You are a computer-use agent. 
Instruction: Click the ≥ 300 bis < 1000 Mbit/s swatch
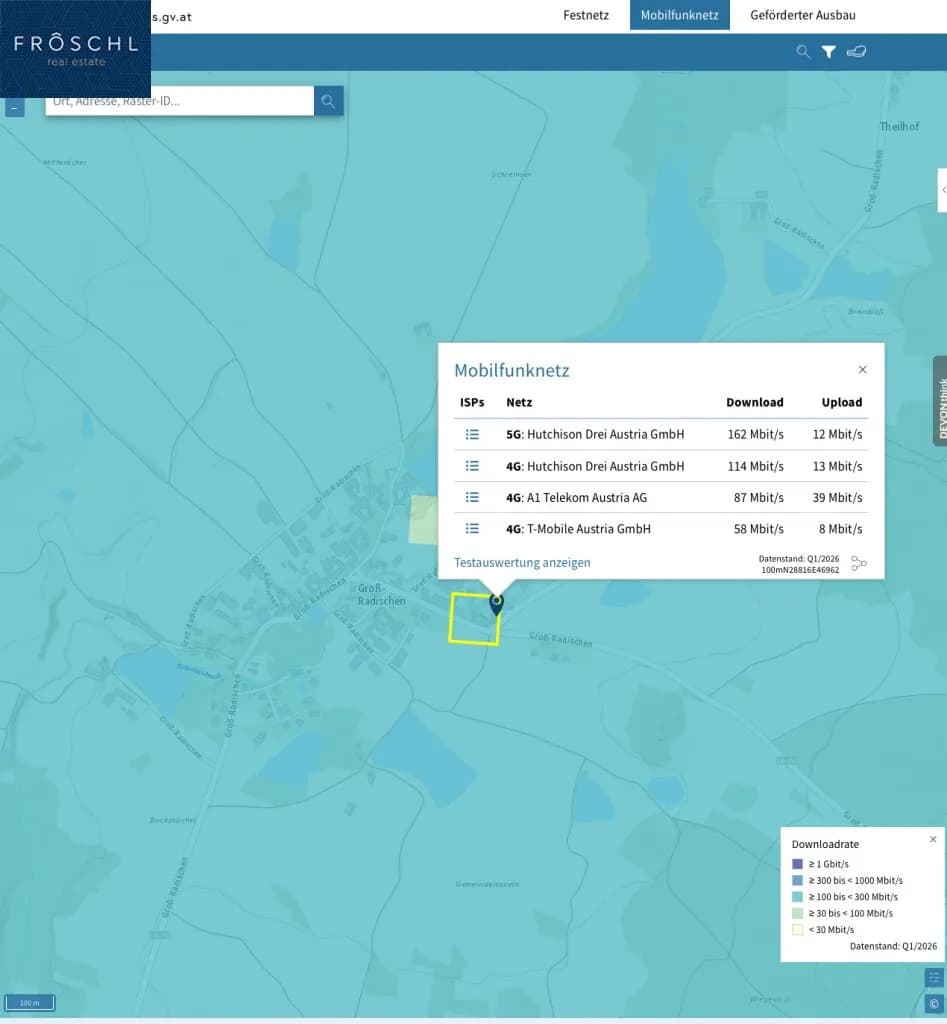coord(797,880)
